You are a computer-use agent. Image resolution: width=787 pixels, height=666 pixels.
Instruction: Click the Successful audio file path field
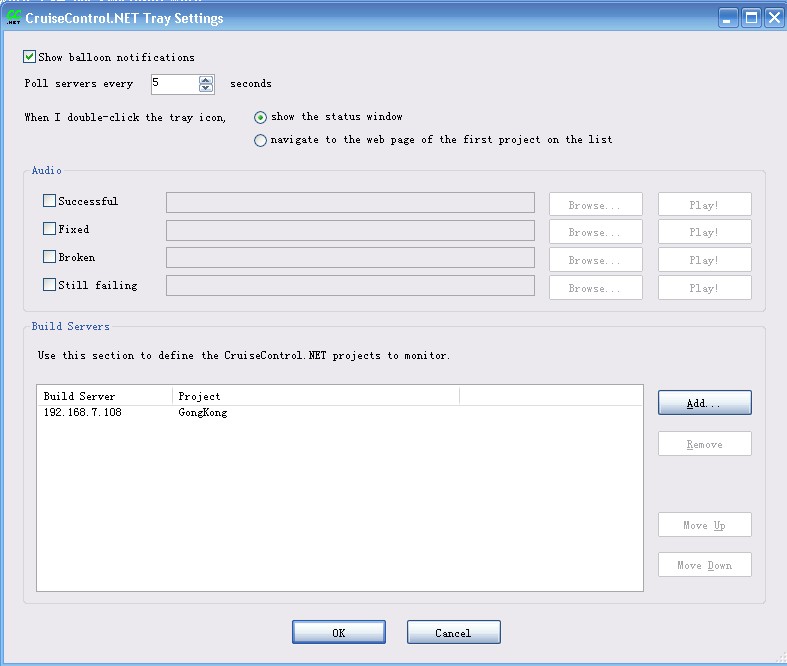[x=350, y=202]
